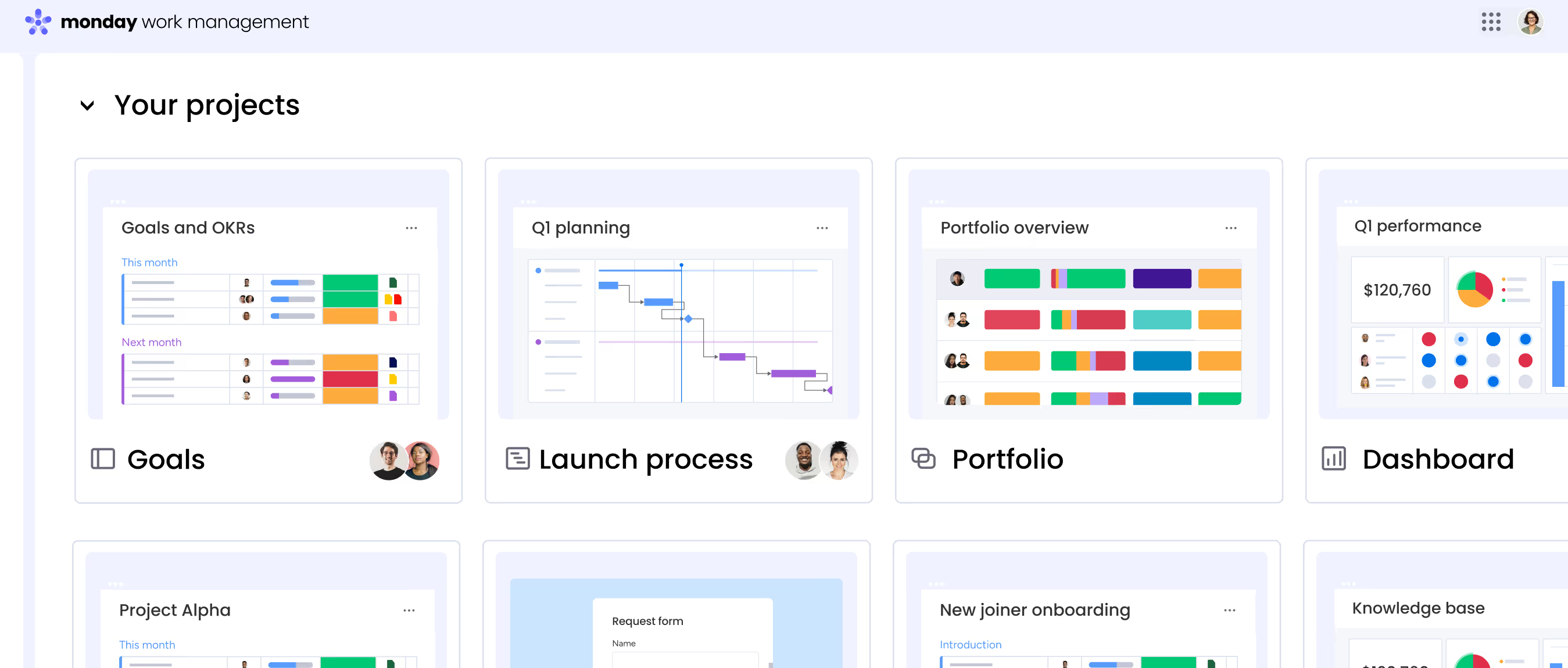
Task: Open the New joiner onboarding options menu
Action: tap(1230, 609)
